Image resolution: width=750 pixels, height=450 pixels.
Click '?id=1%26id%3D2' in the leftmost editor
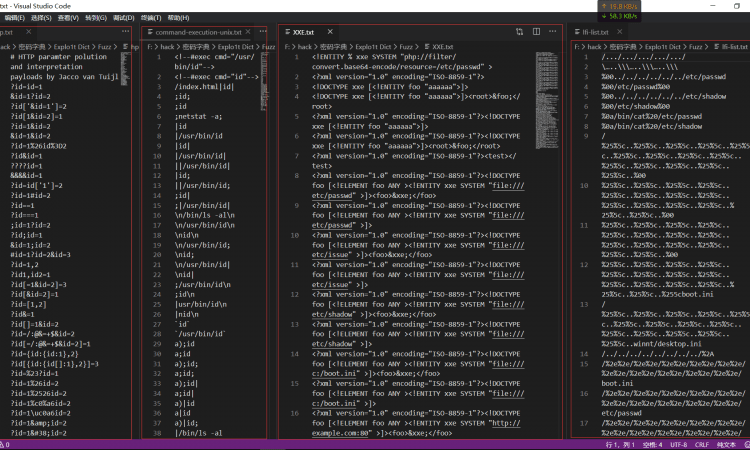(39, 146)
